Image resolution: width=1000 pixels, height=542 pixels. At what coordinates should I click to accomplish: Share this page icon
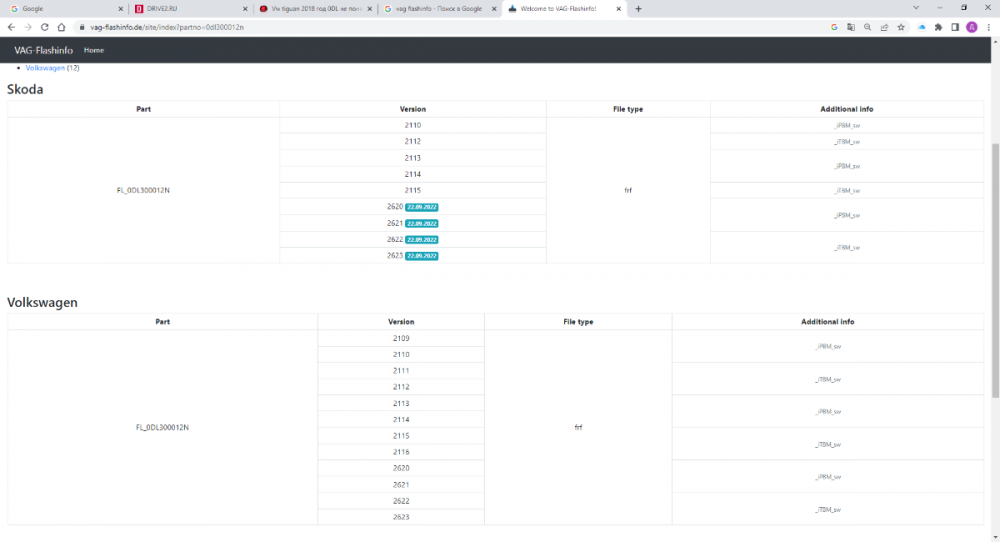coord(884,27)
